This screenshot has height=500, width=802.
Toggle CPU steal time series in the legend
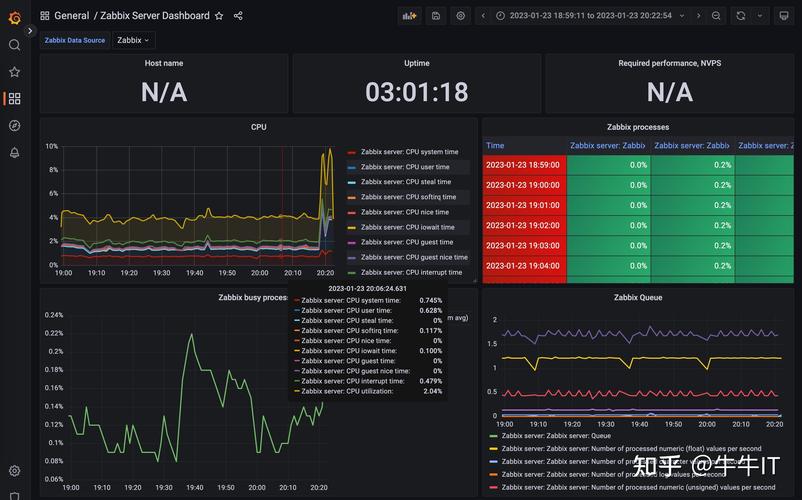[406, 182]
